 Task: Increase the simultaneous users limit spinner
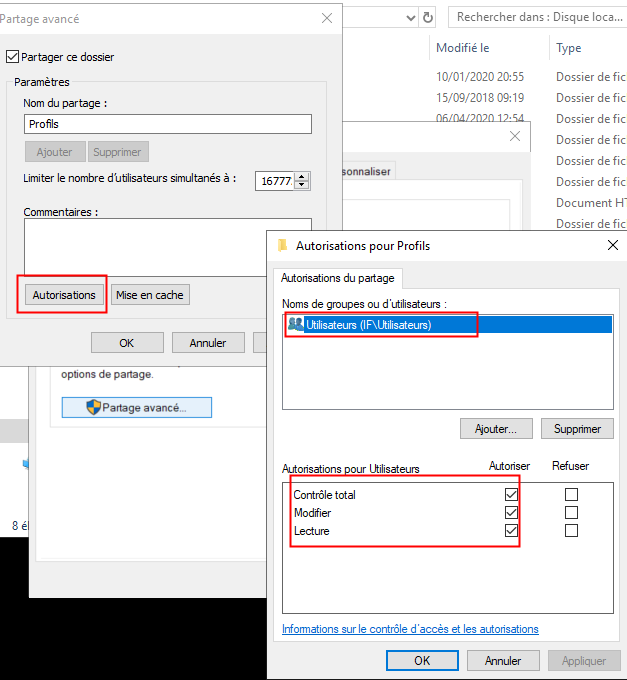click(302, 176)
